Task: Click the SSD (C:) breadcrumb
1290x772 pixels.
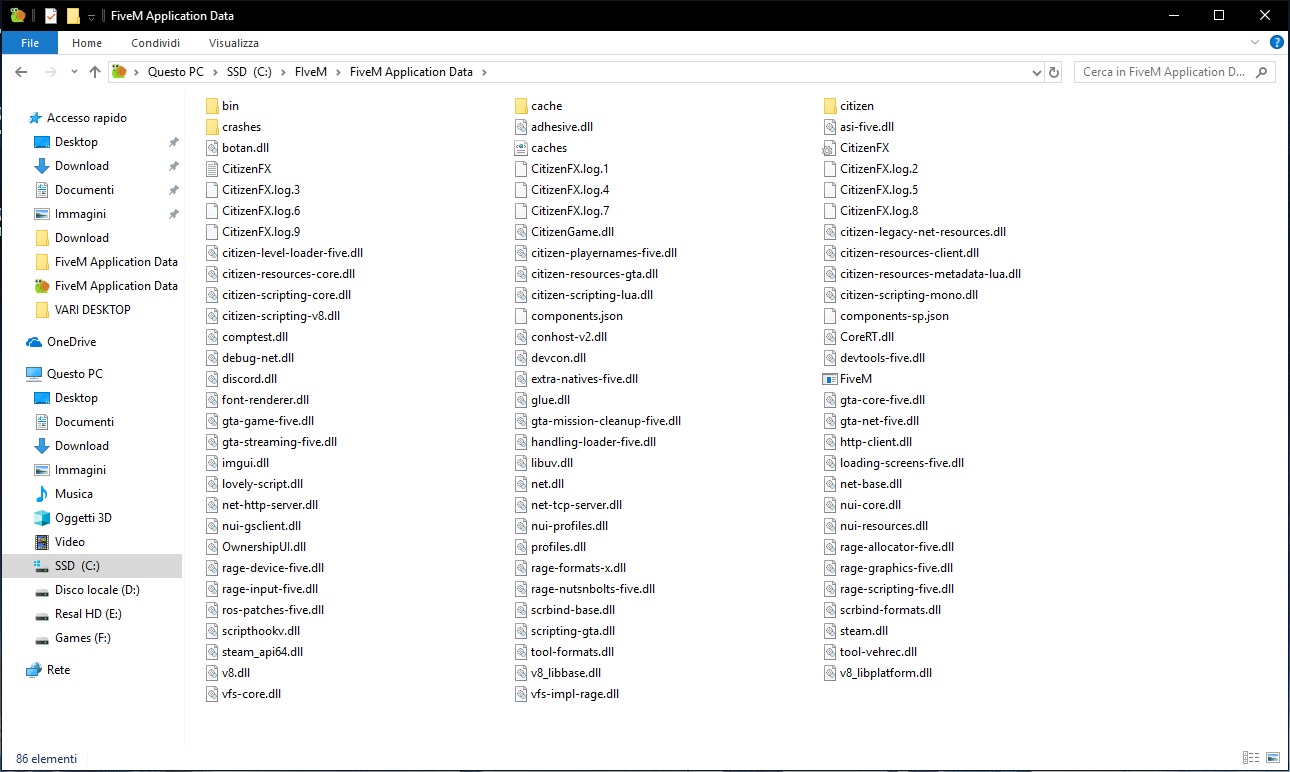Action: coord(248,72)
